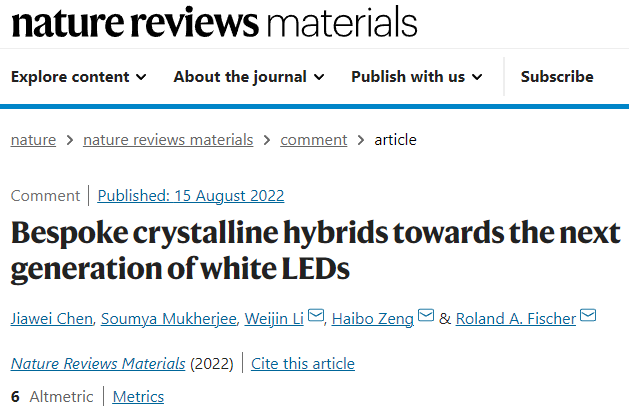Open author Roland A. Fischer's details

(515, 318)
